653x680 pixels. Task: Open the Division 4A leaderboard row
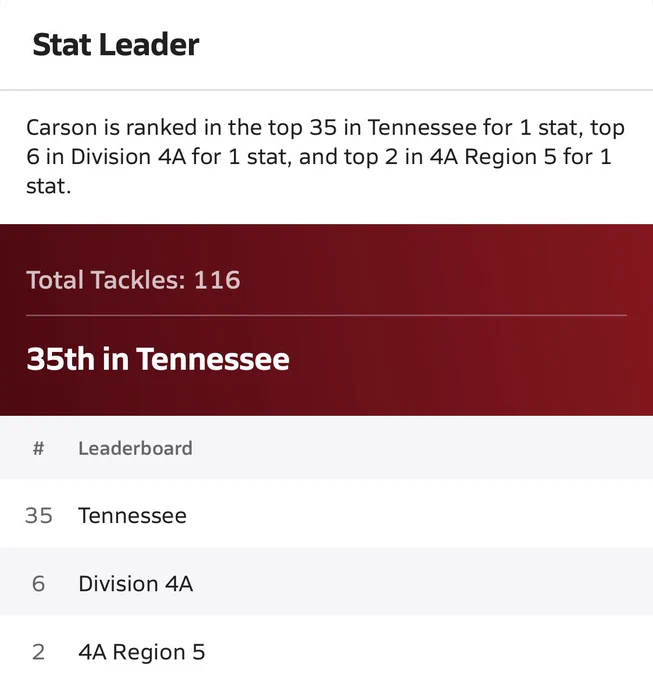(326, 582)
